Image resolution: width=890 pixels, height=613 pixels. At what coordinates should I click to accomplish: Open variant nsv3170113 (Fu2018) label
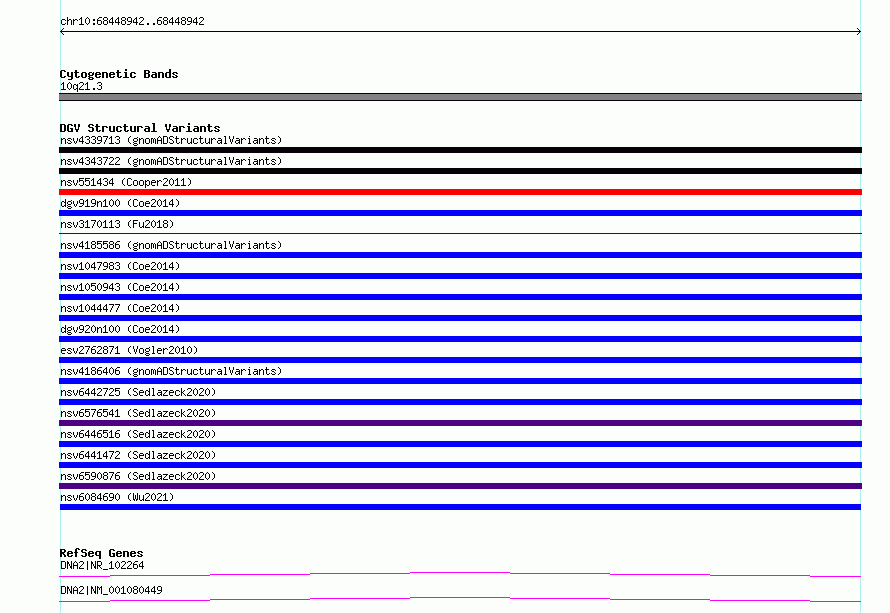pyautogui.click(x=117, y=224)
